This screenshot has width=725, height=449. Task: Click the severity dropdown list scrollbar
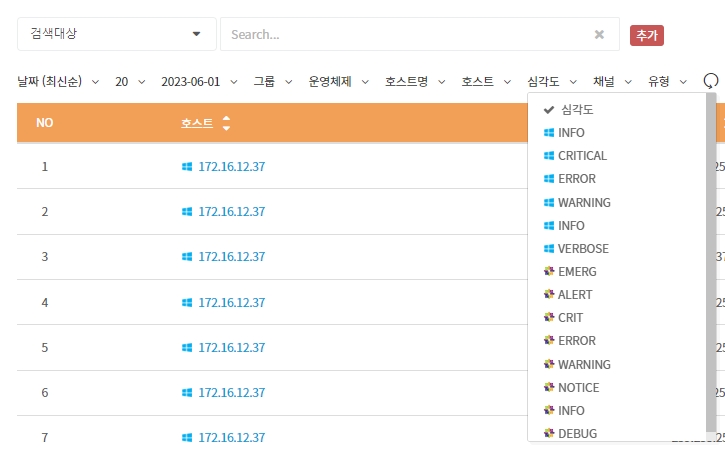click(x=711, y=260)
